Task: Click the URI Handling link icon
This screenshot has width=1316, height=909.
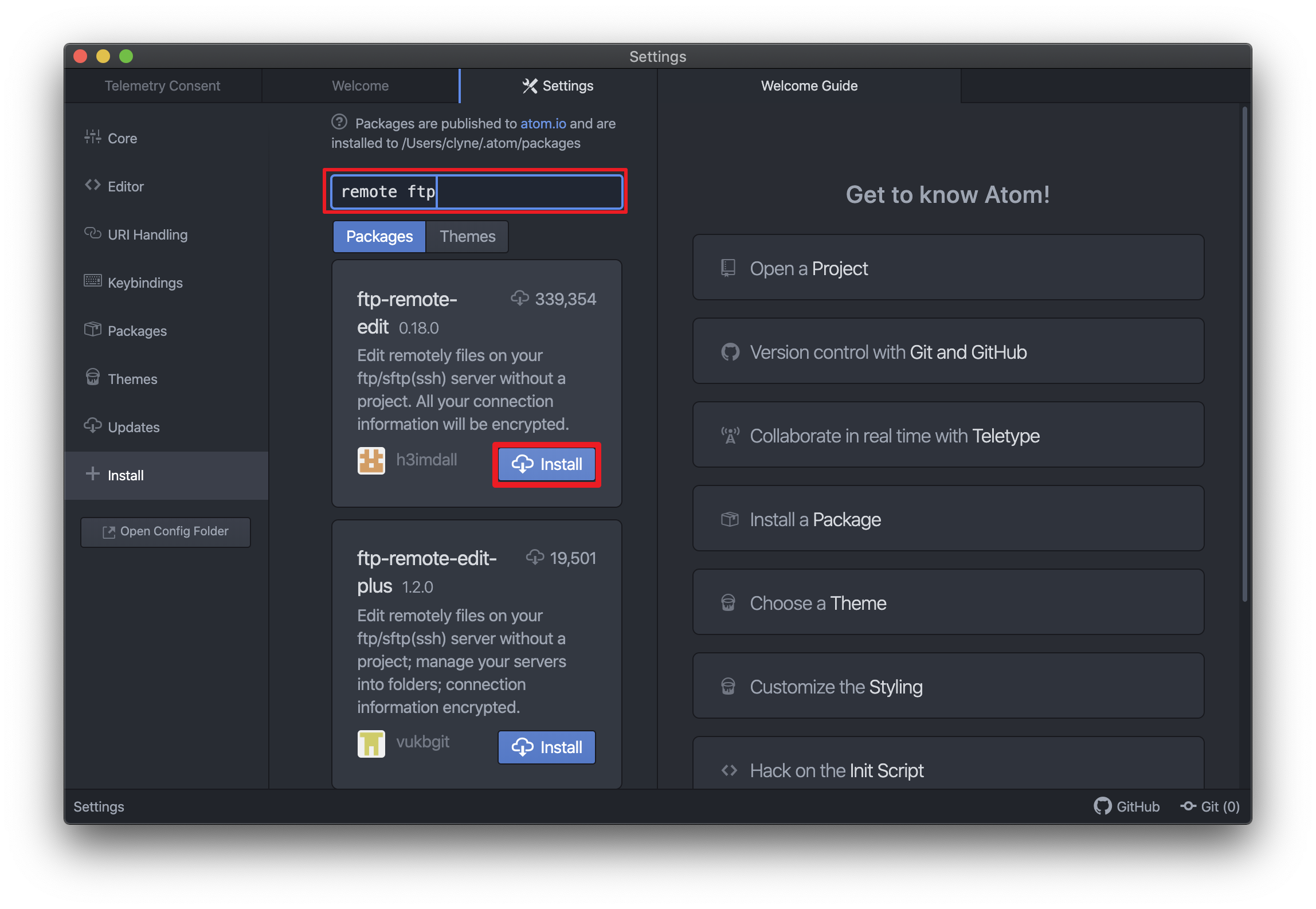Action: coord(92,233)
